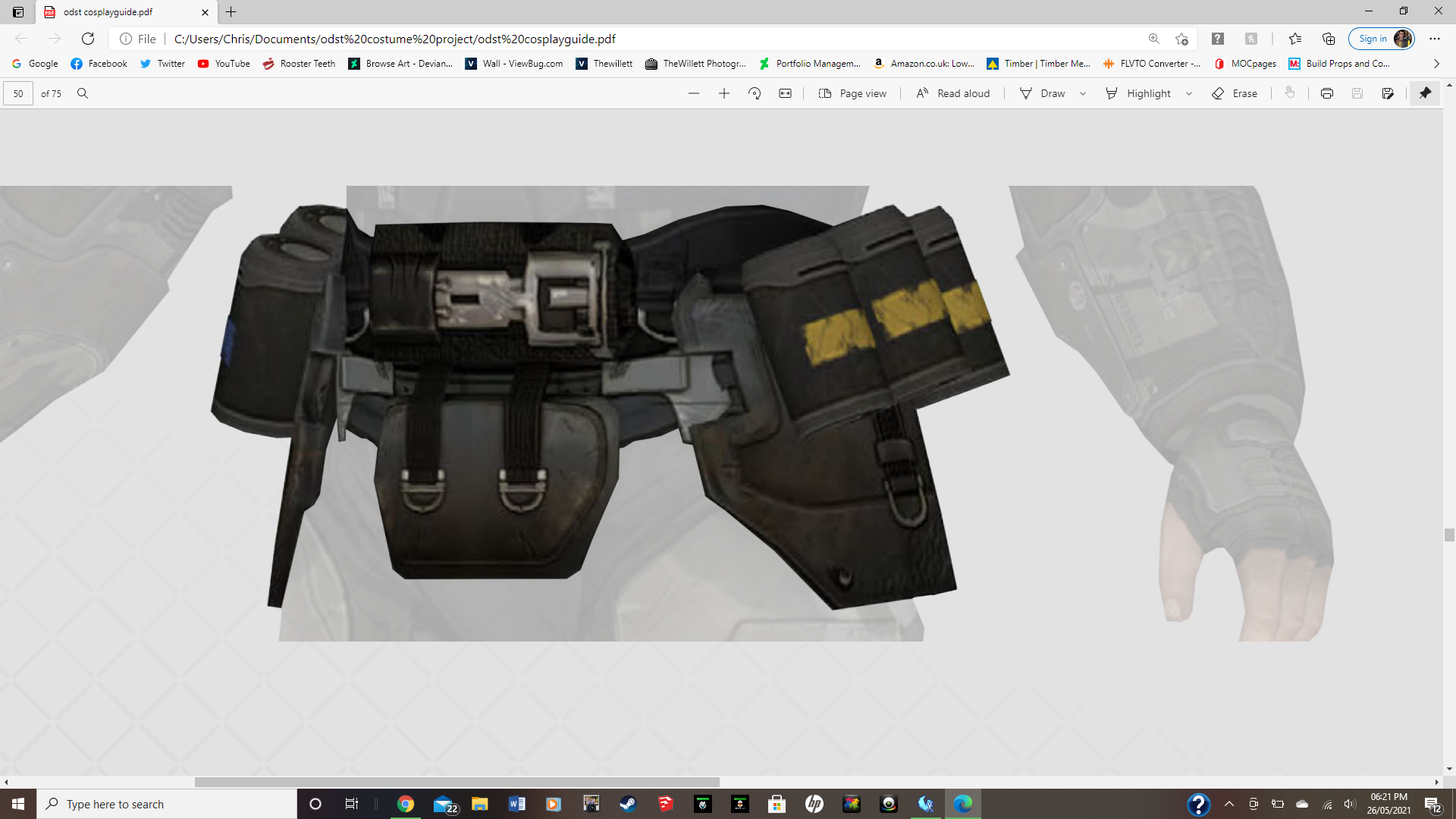Open Microsoft Word from the taskbar
Screen dimensions: 1456x819
pyautogui.click(x=517, y=804)
